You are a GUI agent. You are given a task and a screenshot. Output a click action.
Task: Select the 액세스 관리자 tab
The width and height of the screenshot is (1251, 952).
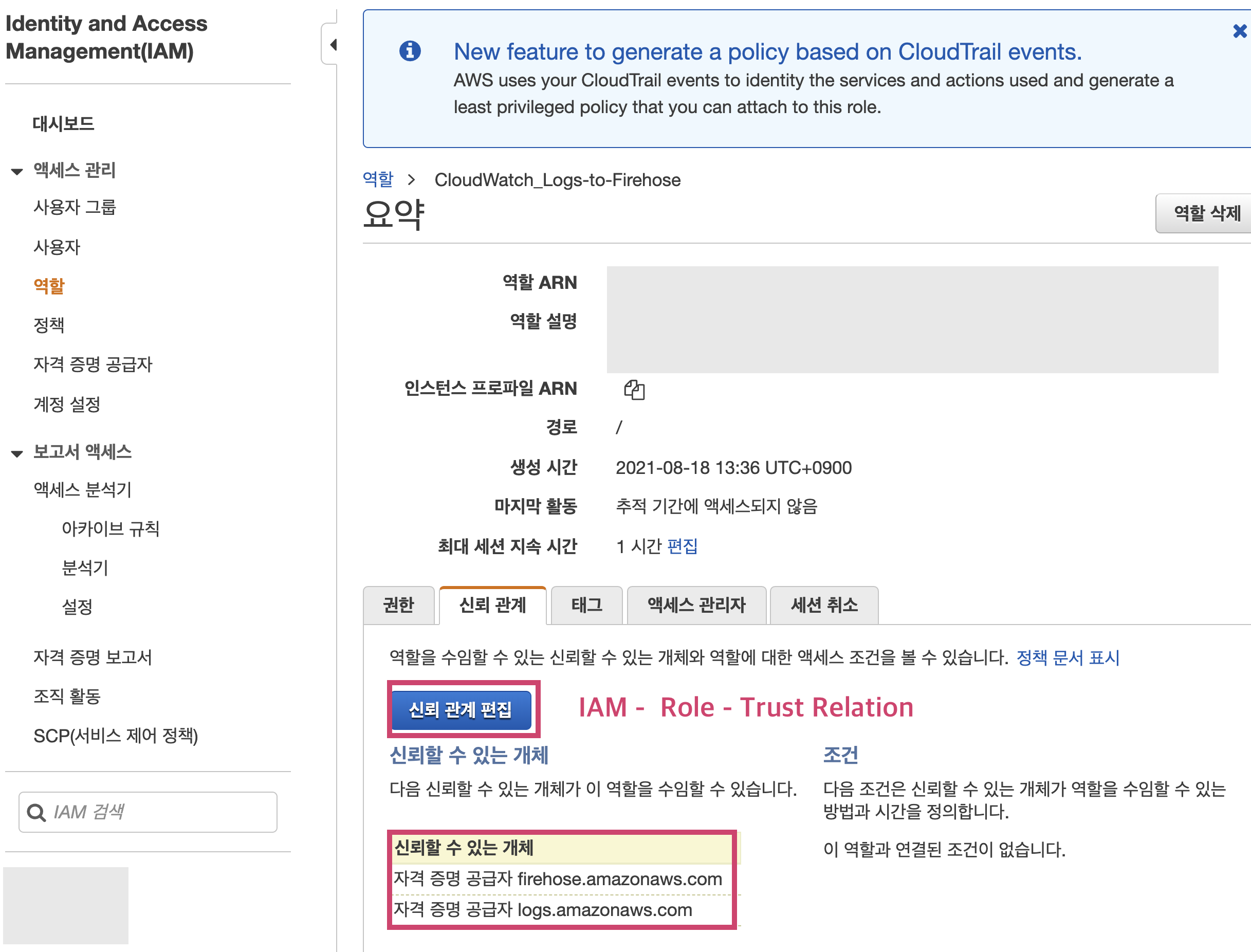(x=697, y=605)
